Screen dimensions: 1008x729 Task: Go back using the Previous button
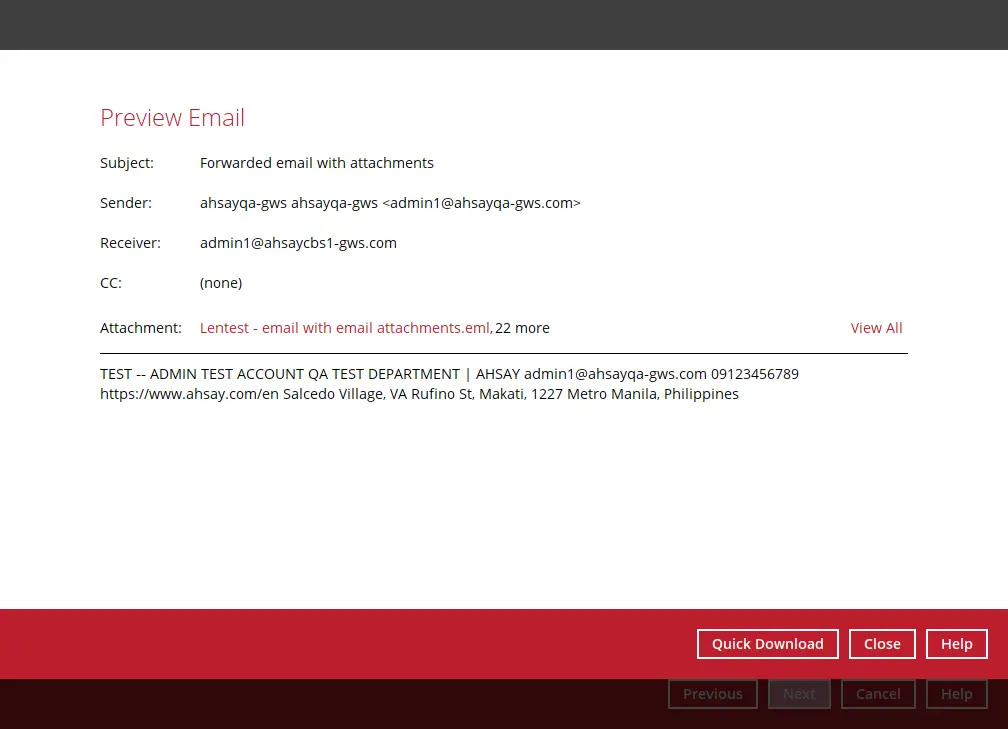pos(712,693)
